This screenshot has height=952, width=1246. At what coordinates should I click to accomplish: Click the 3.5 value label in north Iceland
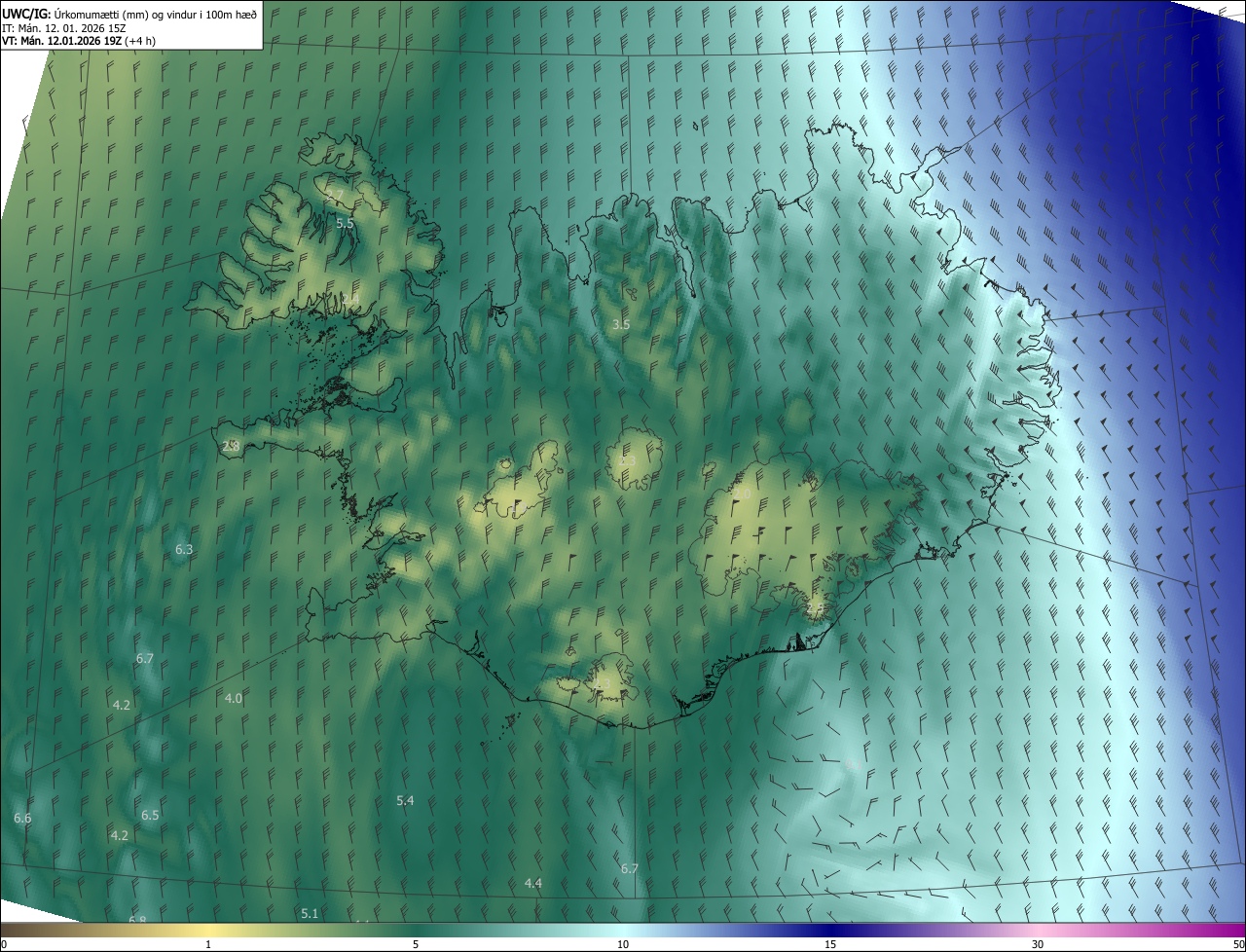click(621, 324)
